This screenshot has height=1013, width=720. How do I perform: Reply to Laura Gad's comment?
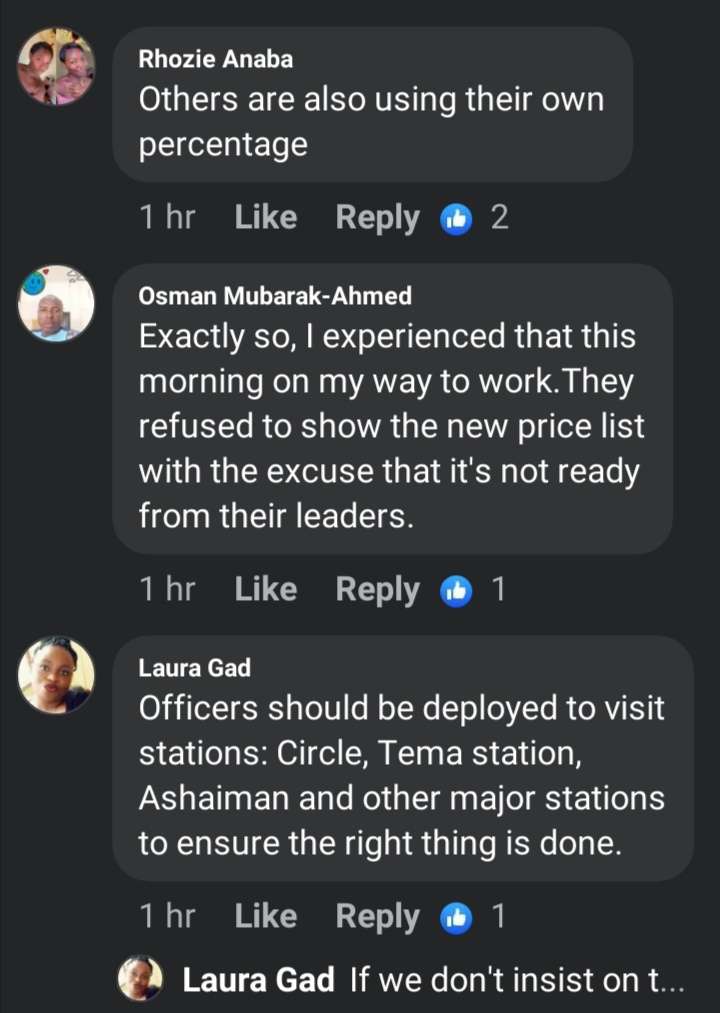(377, 916)
